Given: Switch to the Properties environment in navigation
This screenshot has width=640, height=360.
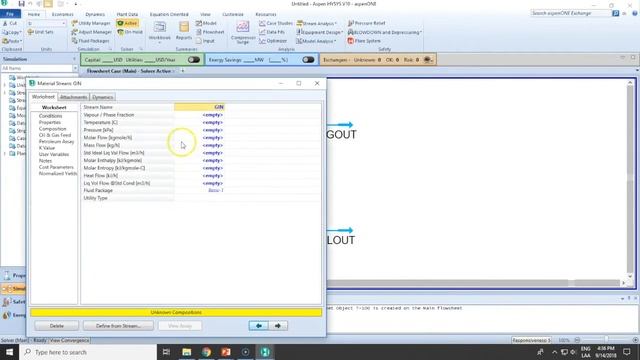Looking at the screenshot, I should (13, 276).
